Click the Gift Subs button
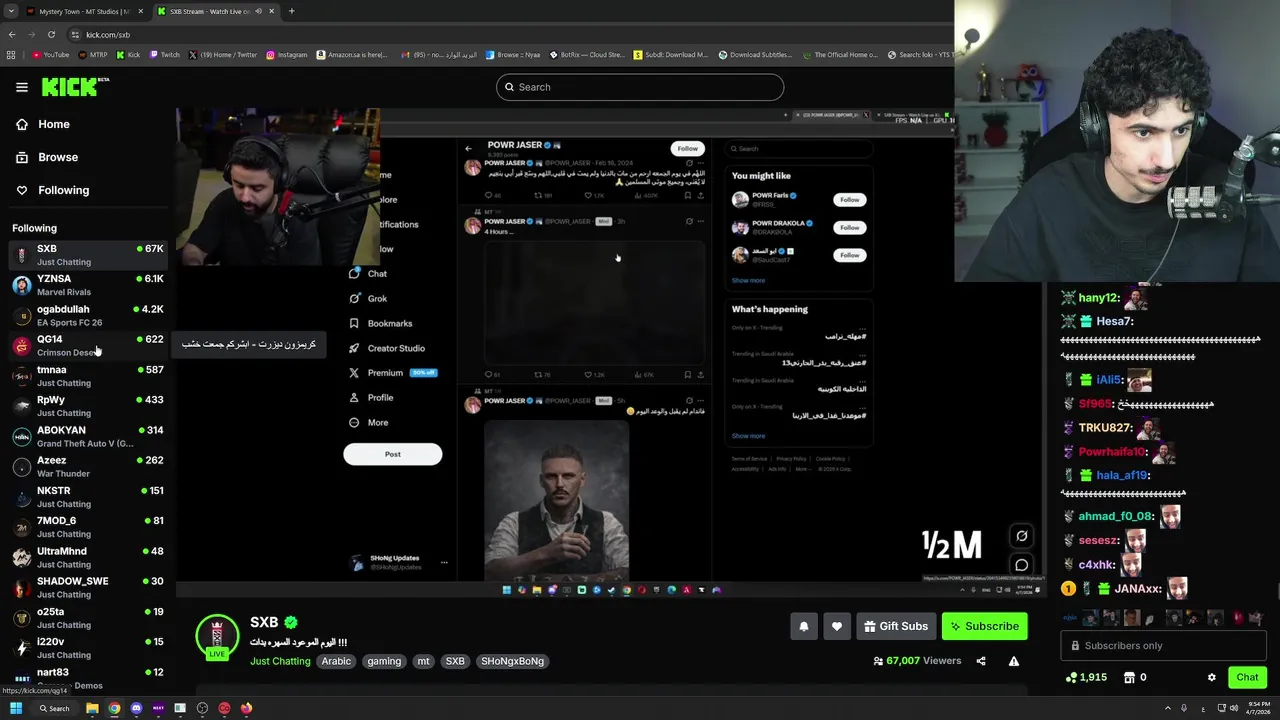The height and width of the screenshot is (720, 1280). 896,626
